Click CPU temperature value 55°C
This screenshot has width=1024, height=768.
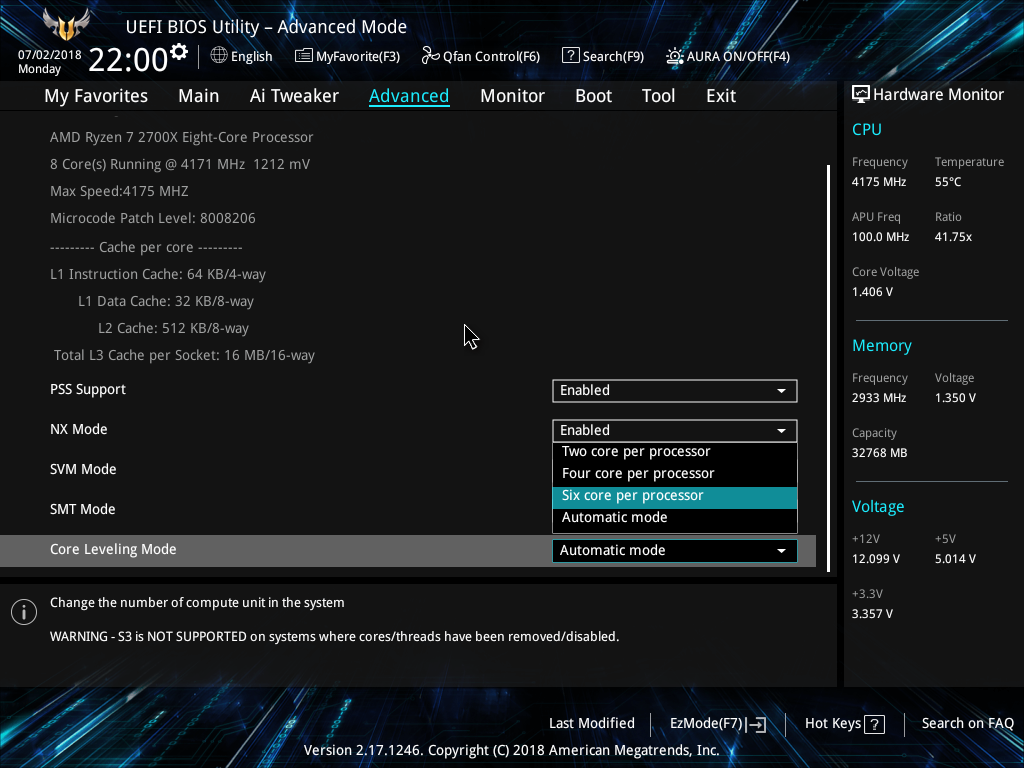948,182
